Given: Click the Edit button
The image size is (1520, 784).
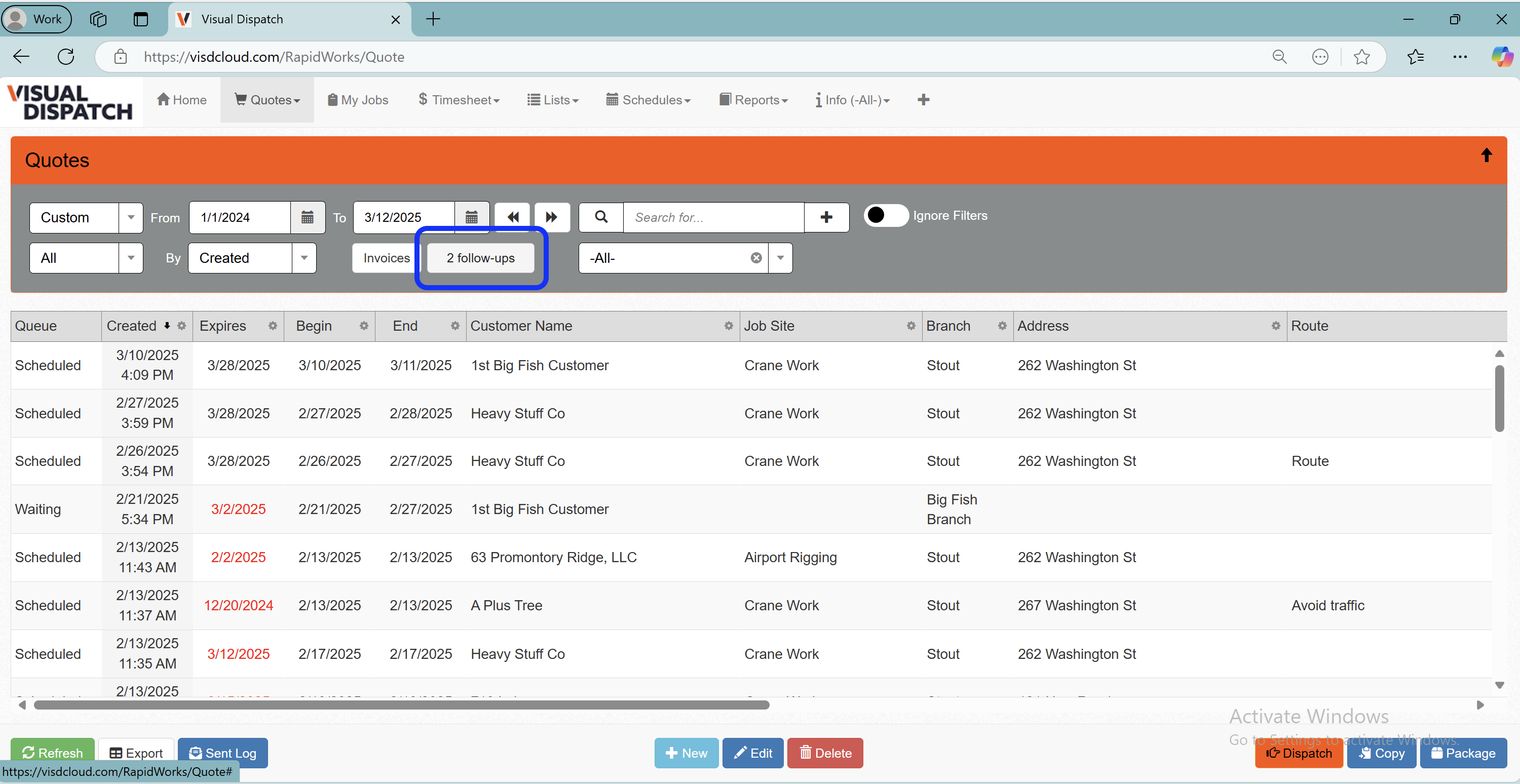Looking at the screenshot, I should [753, 753].
